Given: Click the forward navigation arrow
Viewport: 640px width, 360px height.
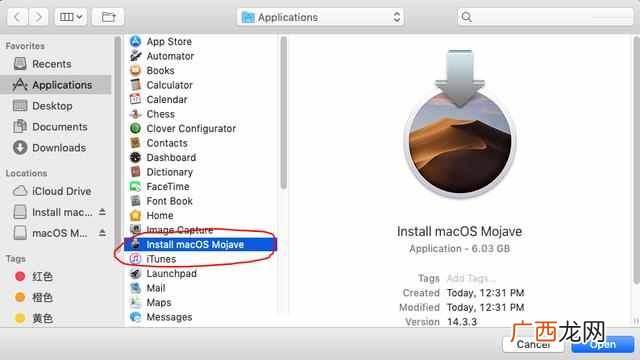Looking at the screenshot, I should coord(38,17).
